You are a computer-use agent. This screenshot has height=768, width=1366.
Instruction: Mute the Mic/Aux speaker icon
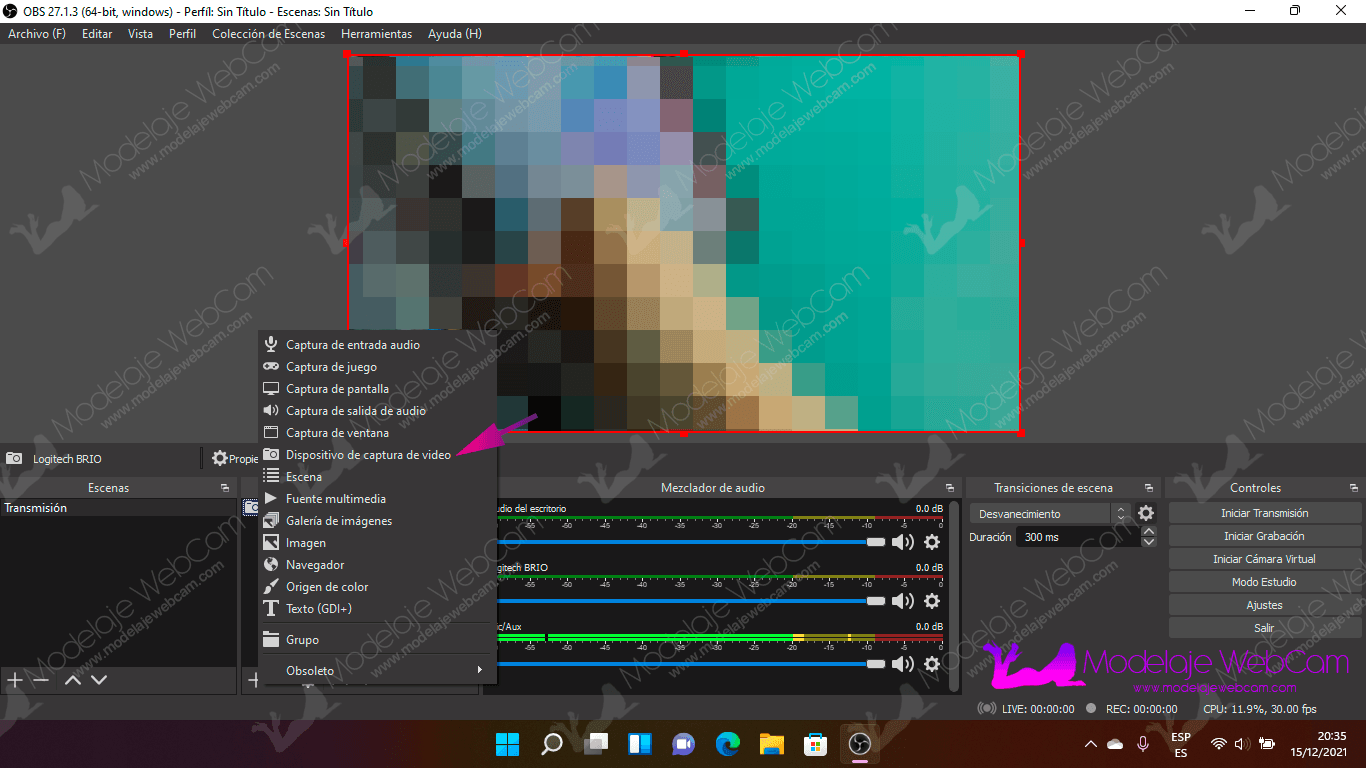(x=903, y=664)
